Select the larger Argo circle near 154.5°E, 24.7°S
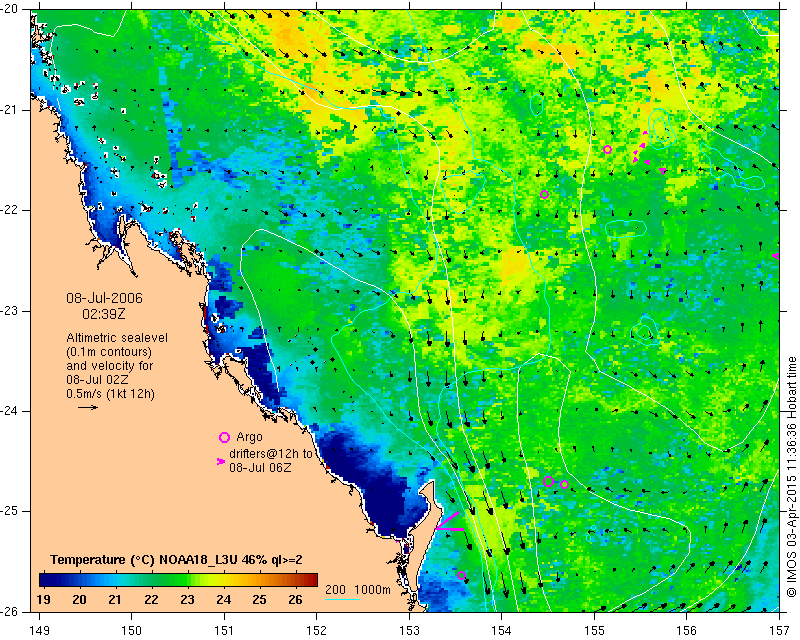Viewport: 800px width, 640px height. coord(548,481)
